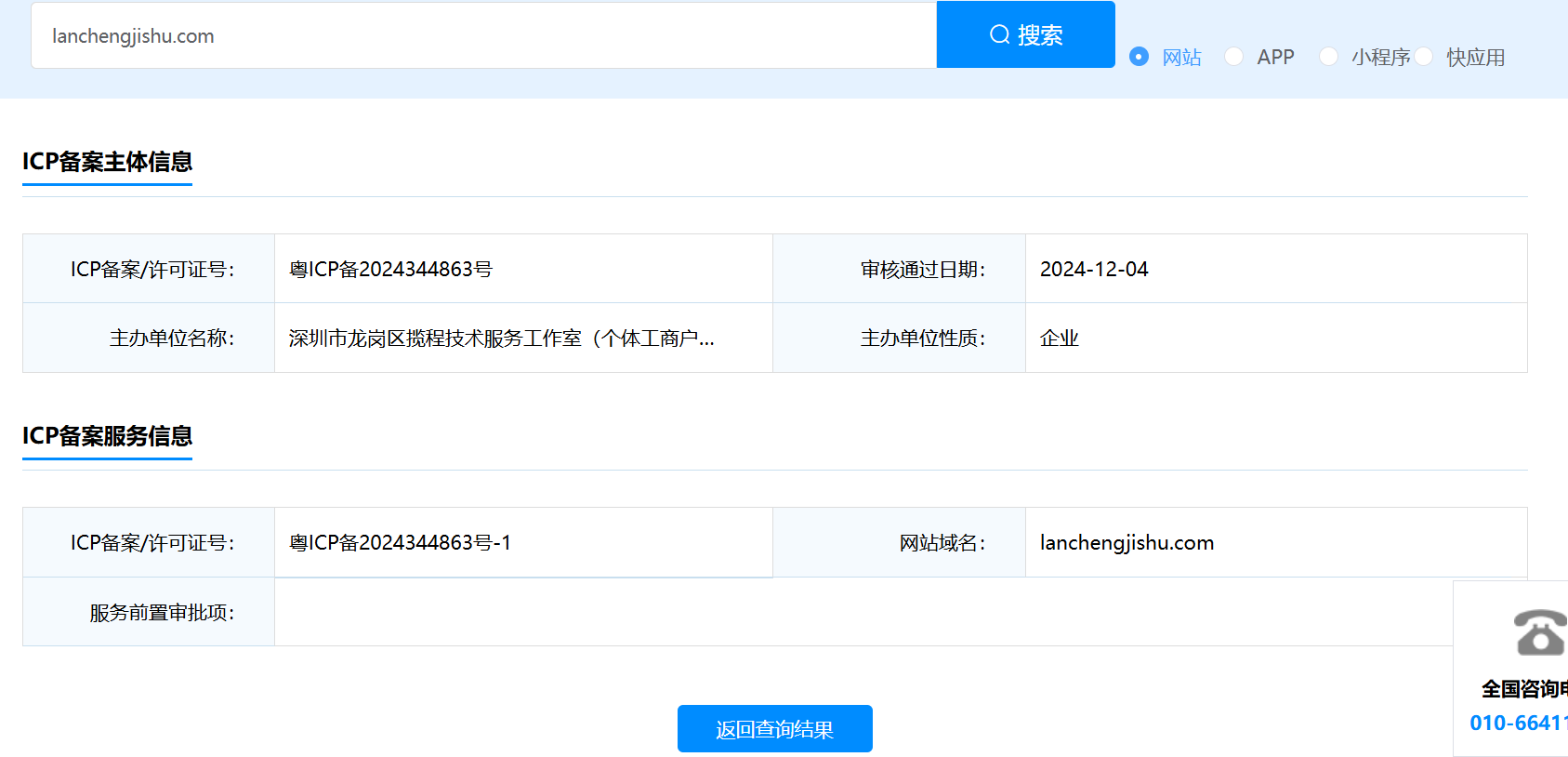Click the 审核通过日期 label cell
1568x757 pixels.
[899, 269]
